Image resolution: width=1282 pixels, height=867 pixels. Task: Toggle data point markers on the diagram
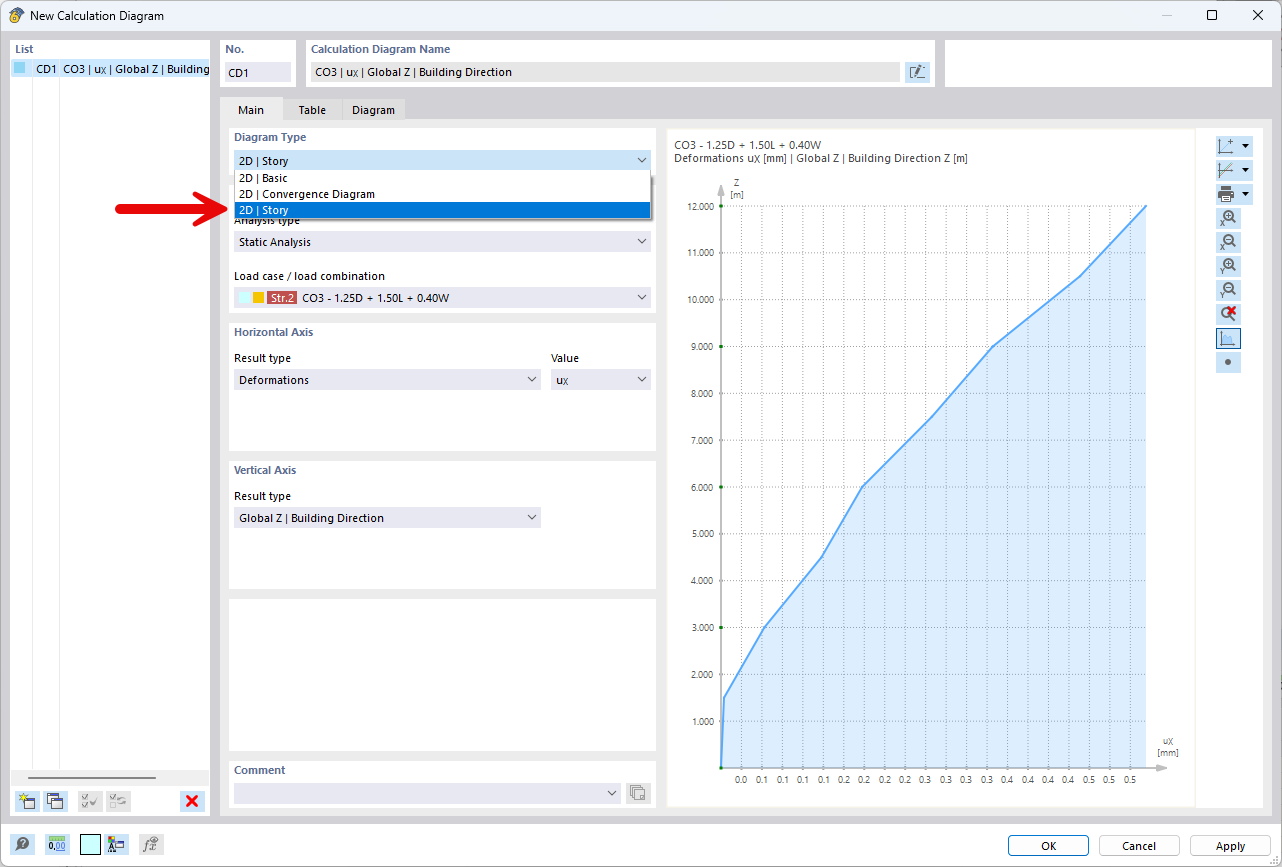pos(1228,362)
